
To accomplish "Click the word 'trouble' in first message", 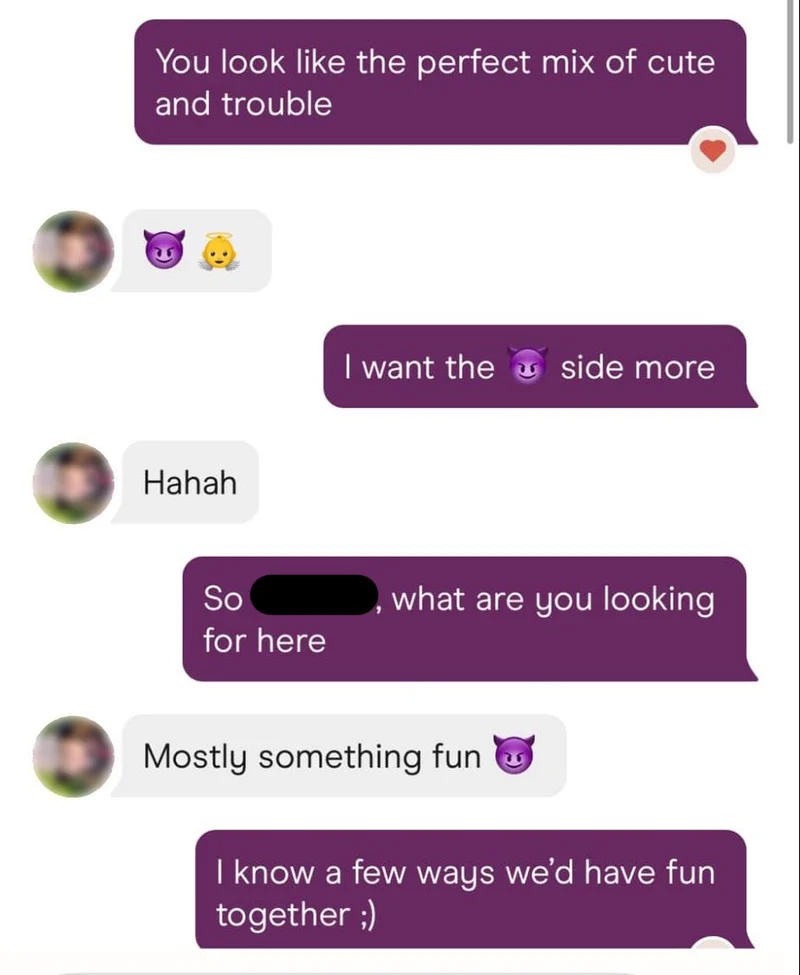I will pyautogui.click(x=277, y=104).
